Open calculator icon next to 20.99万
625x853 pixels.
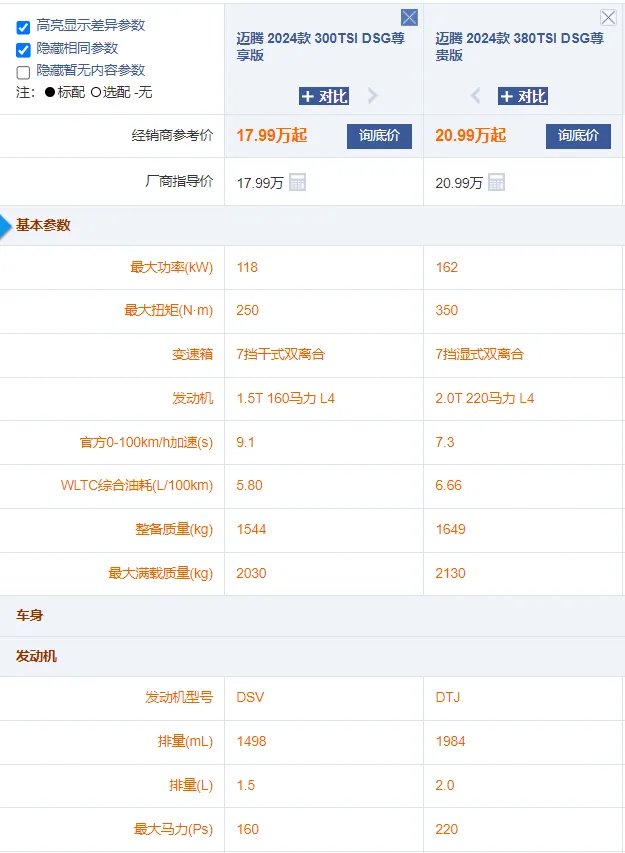pyautogui.click(x=496, y=182)
